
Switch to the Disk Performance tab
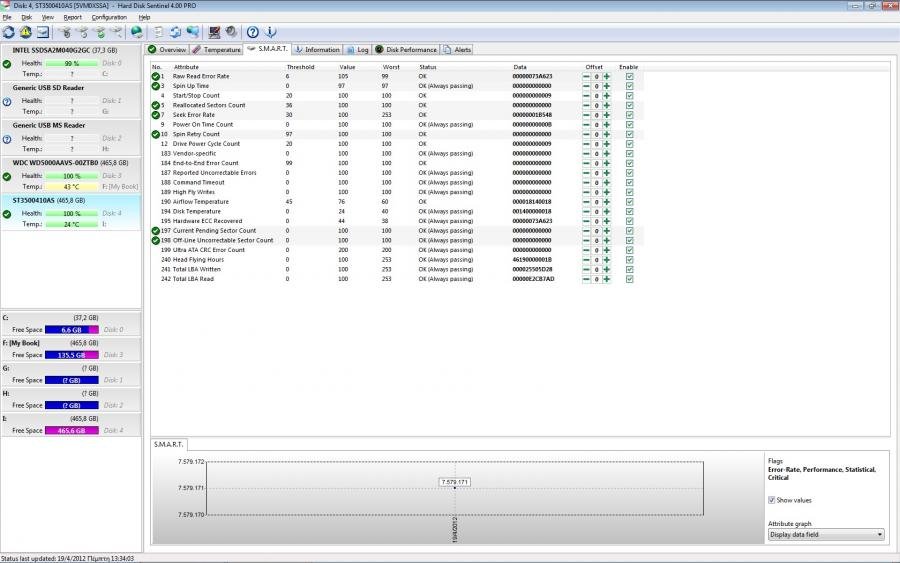(406, 49)
